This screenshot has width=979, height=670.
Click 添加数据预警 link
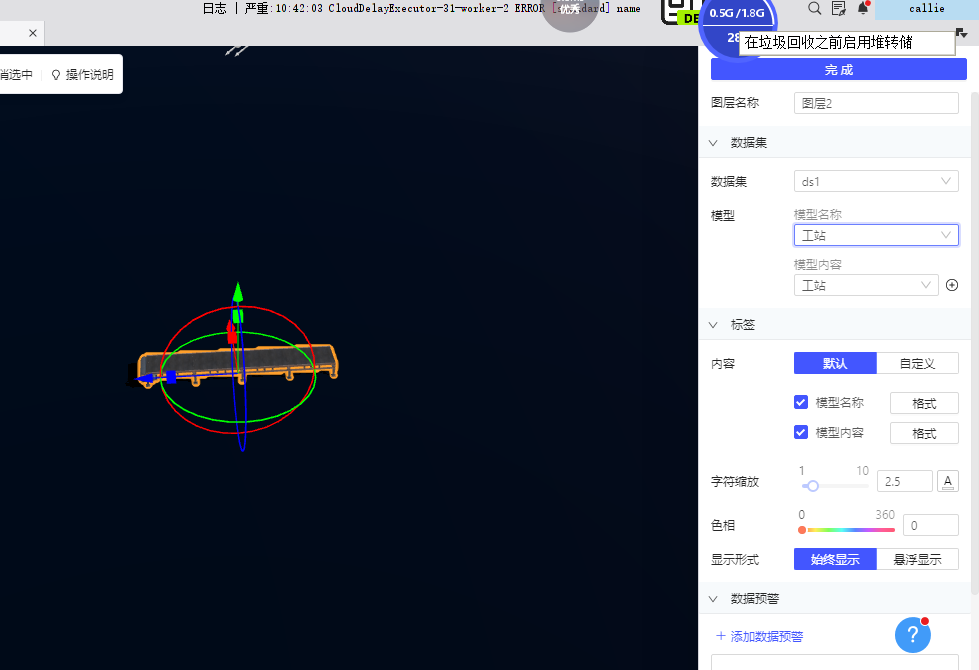(759, 636)
